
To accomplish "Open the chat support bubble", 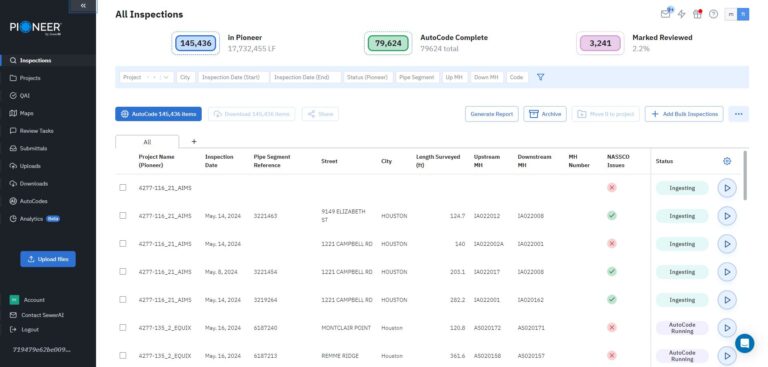I will pos(744,343).
